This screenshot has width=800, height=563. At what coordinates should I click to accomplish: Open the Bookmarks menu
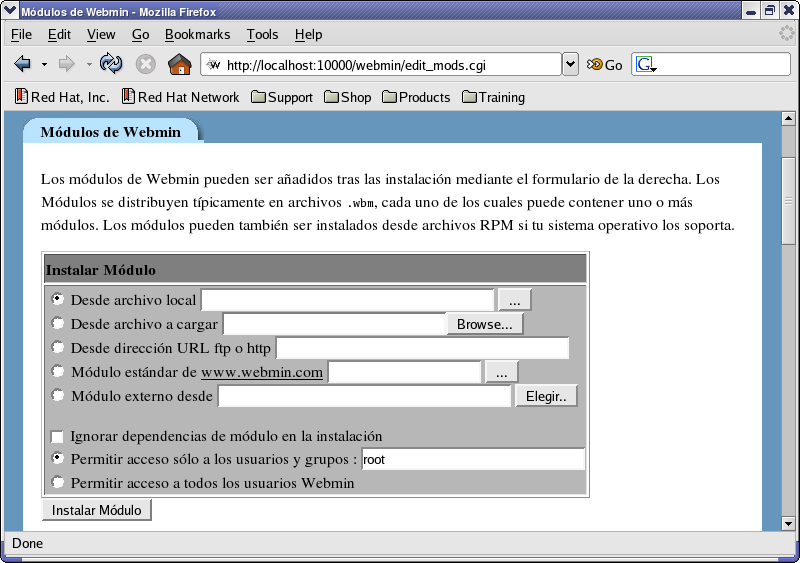[x=197, y=34]
